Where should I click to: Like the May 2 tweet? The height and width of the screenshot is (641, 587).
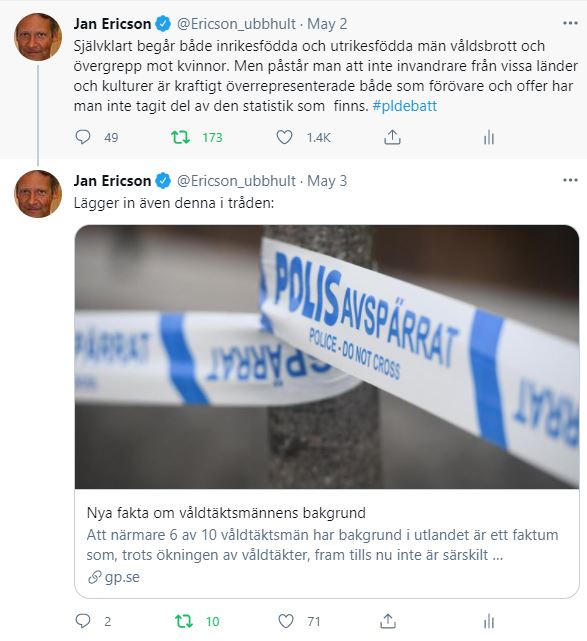coord(285,137)
